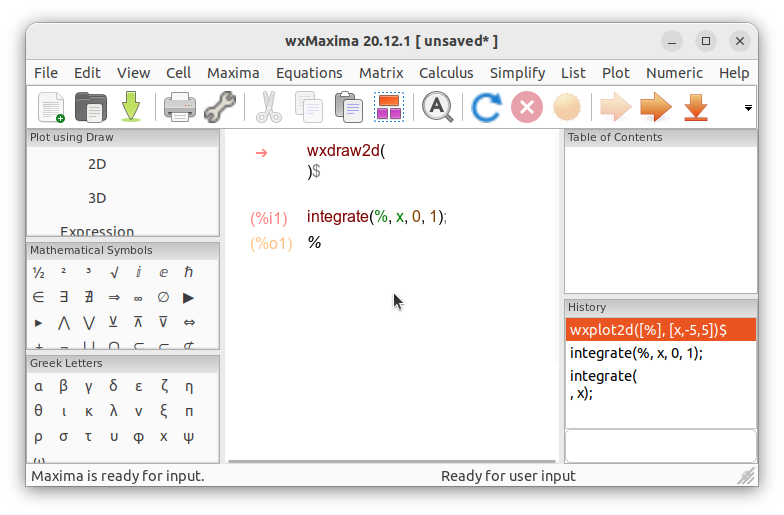This screenshot has width=784, height=515.
Task: Evaluate cells with the orange right arrow
Action: tap(656, 107)
